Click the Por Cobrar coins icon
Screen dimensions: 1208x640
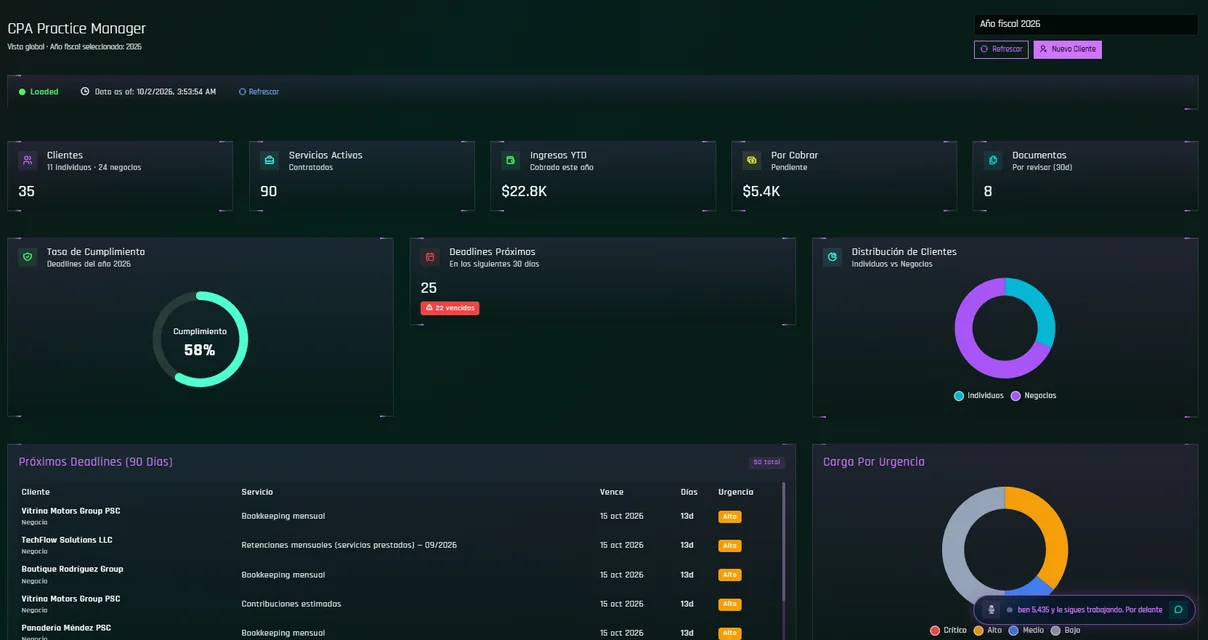[x=752, y=160]
